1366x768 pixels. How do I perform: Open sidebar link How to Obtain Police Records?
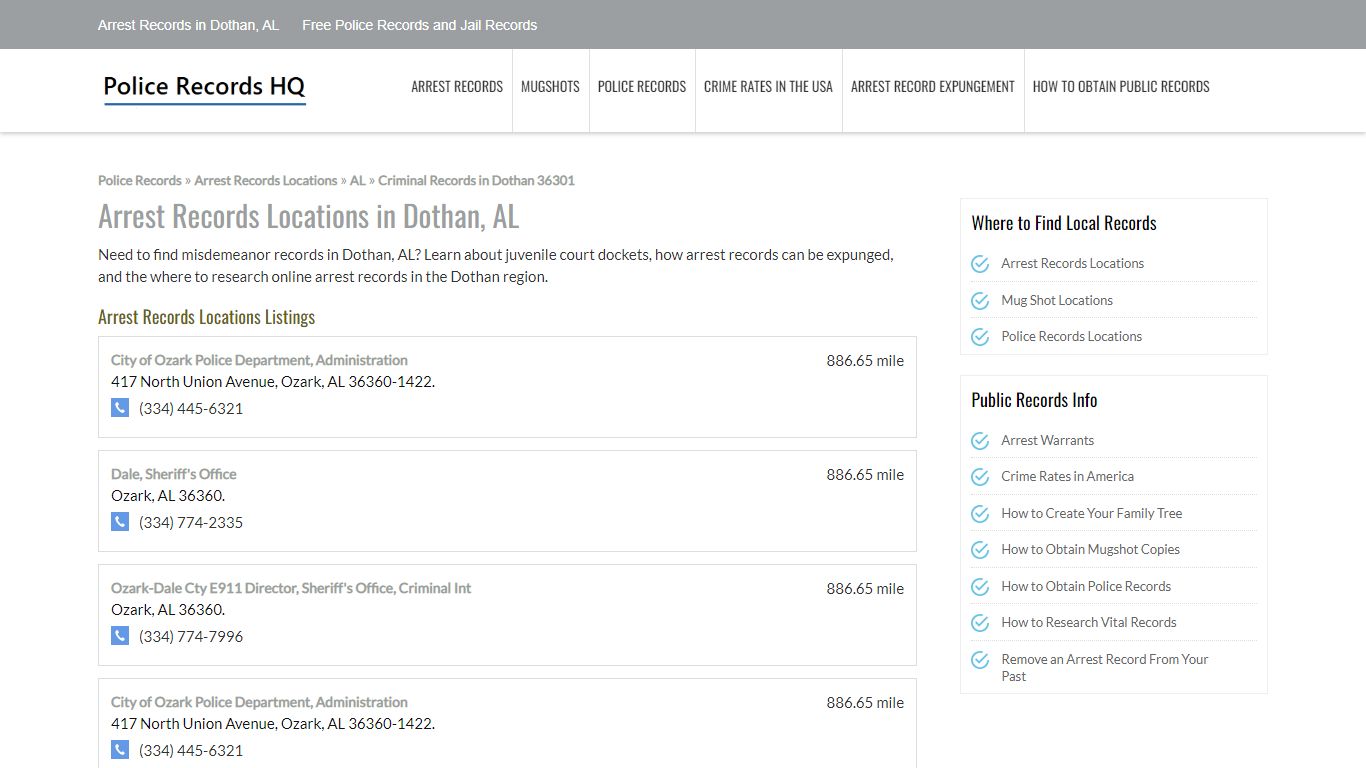pyautogui.click(x=1086, y=587)
